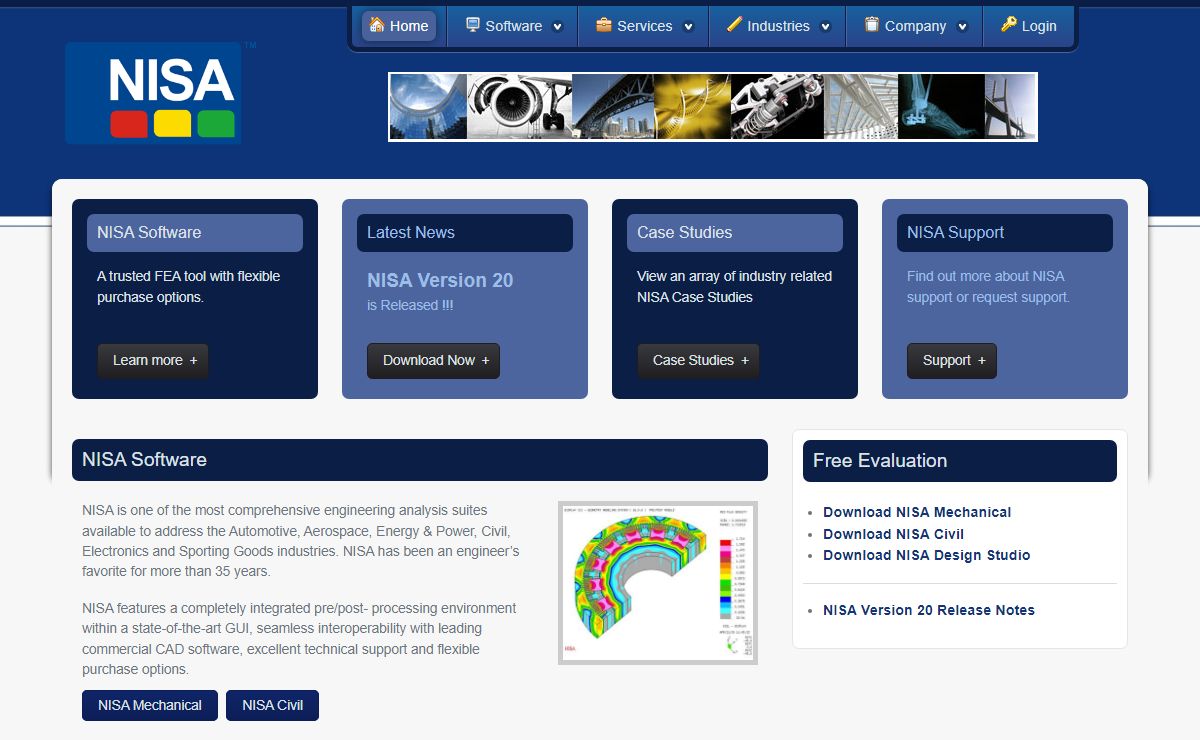
Task: Click the pencil icon beside Industries
Action: click(734, 25)
